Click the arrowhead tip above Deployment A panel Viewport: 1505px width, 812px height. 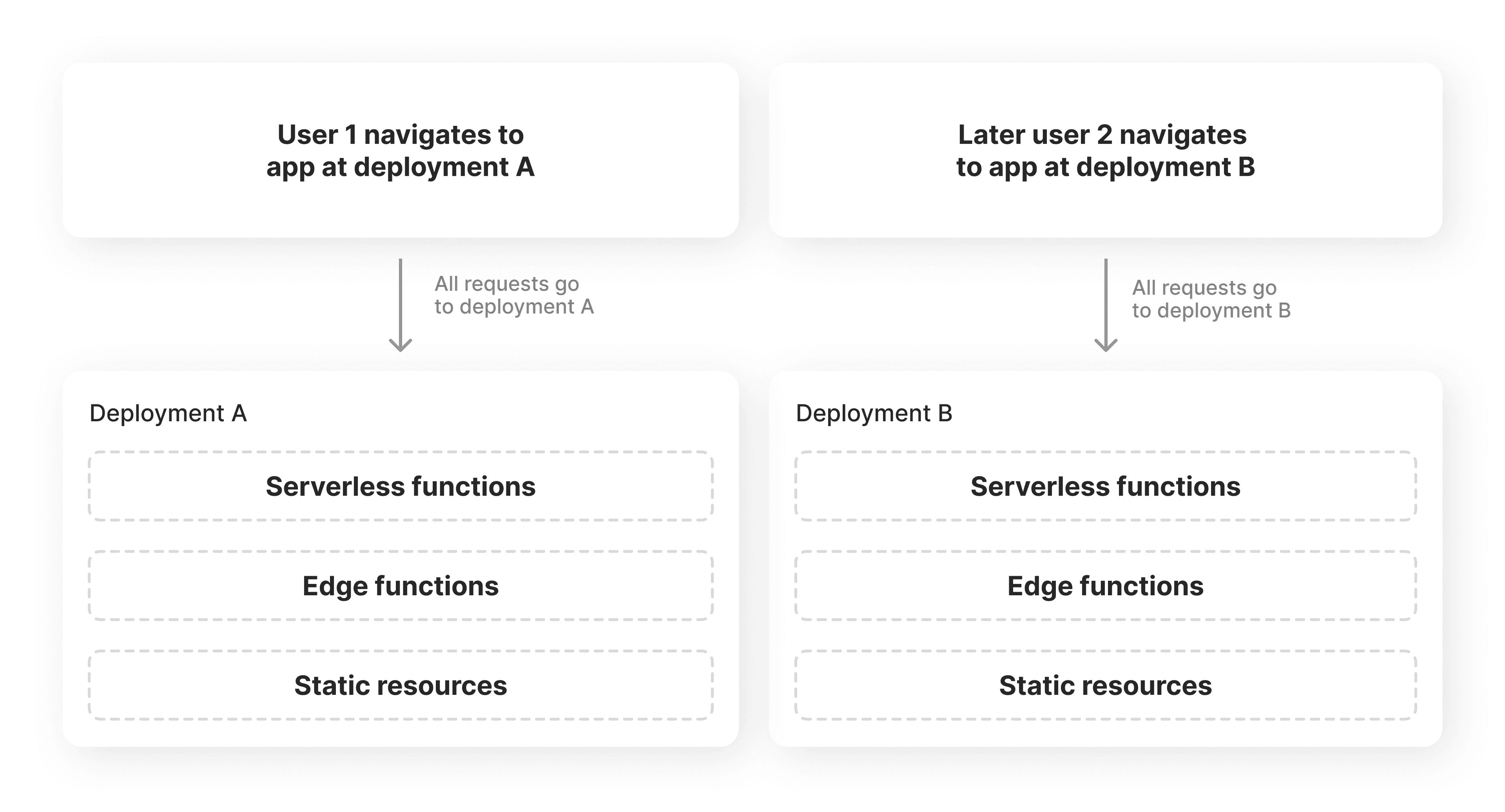tap(400, 349)
